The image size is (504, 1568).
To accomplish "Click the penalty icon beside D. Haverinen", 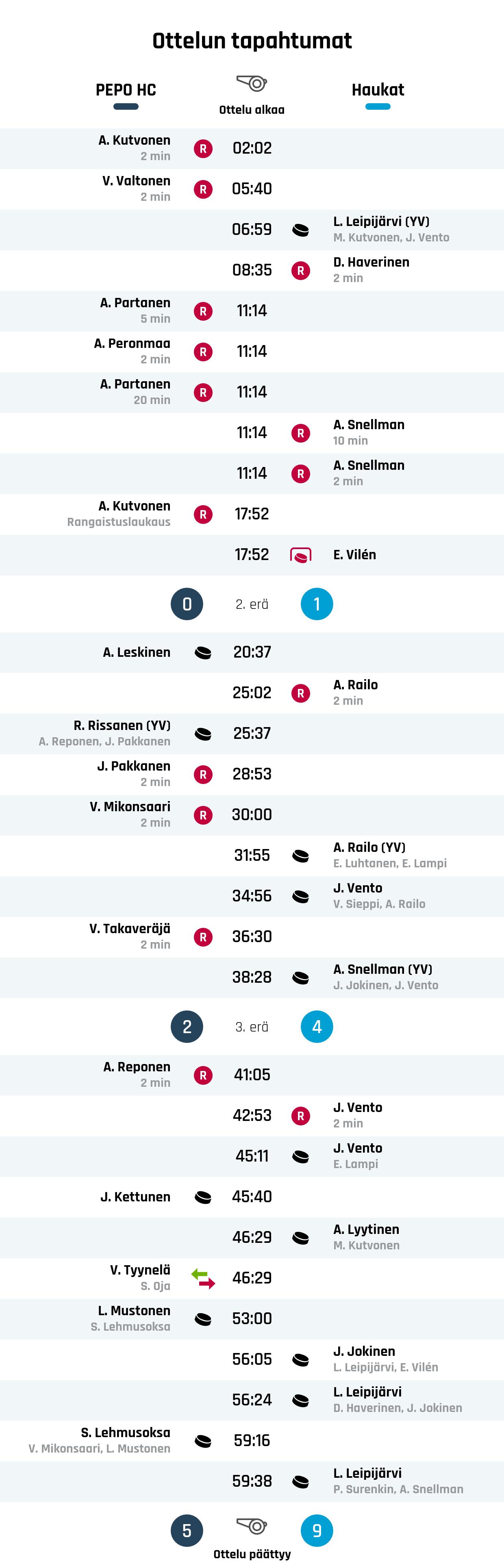I will [301, 271].
